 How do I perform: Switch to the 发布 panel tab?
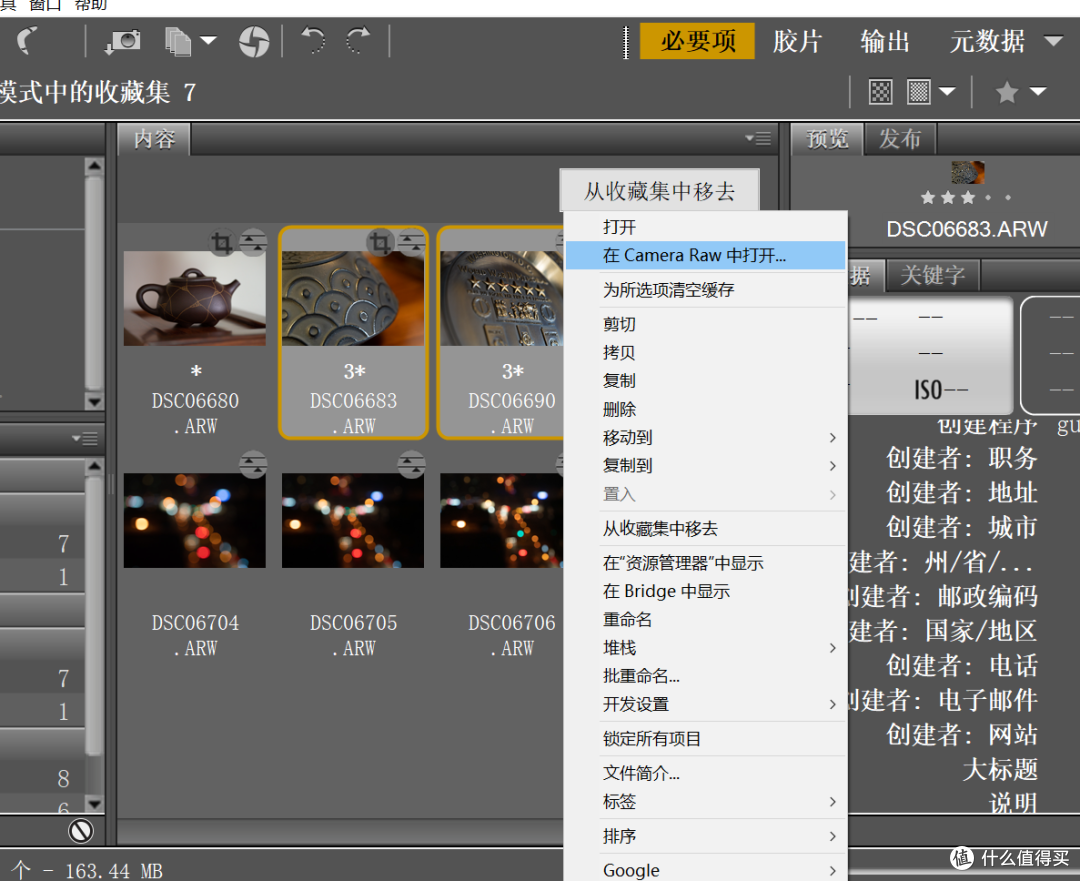click(900, 139)
